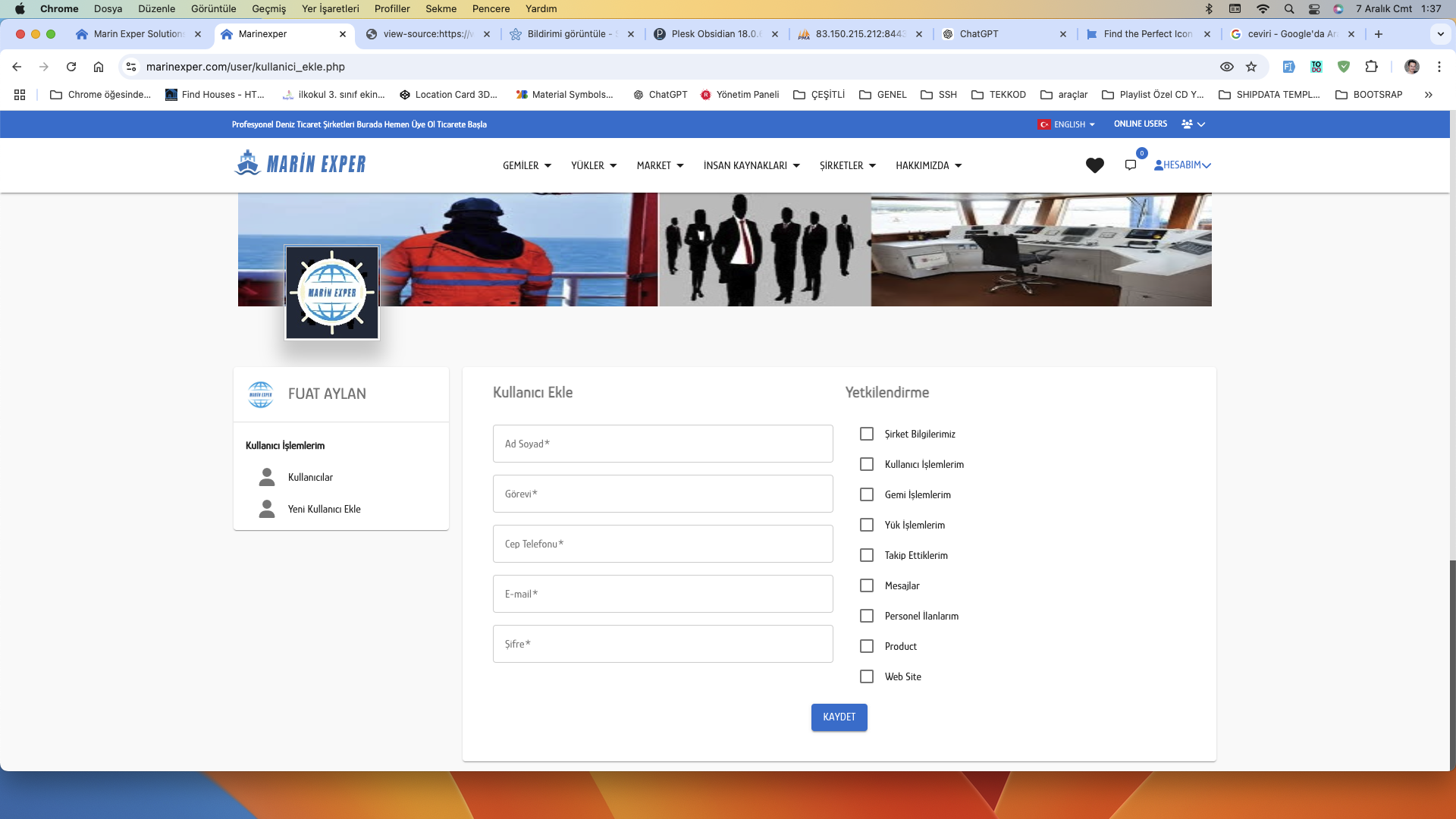1456x819 pixels.
Task: Click the ONLINE USERS link
Action: pos(1140,124)
